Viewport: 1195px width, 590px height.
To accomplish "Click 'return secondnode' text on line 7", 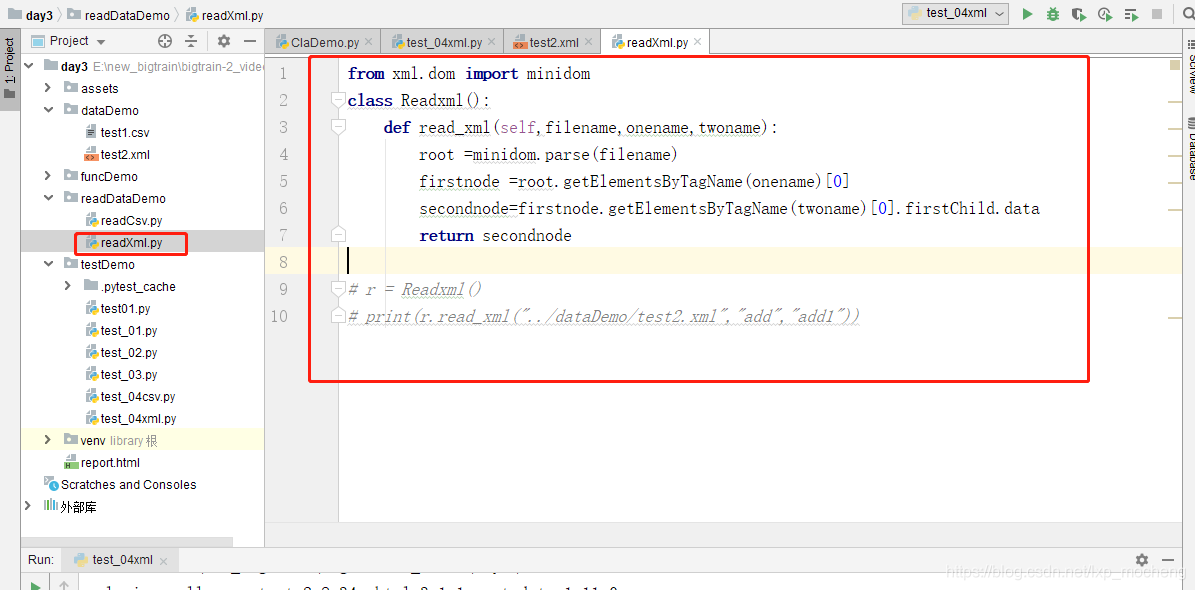I will [x=495, y=236].
